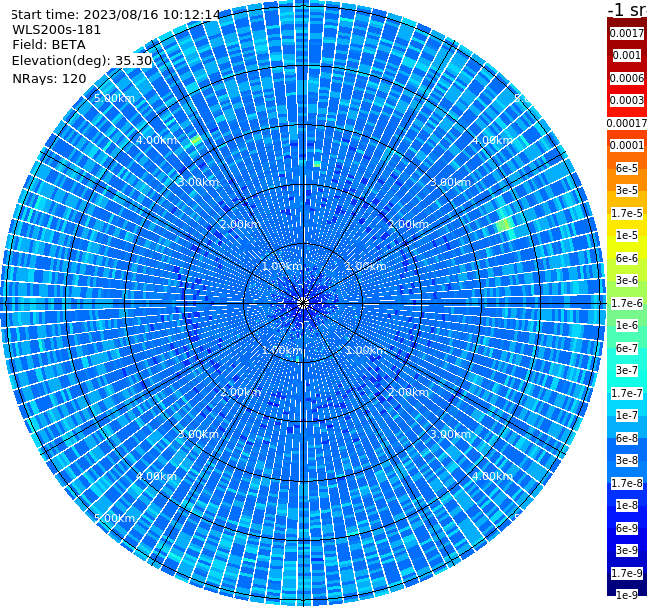Click the Field: BETA label
647x607 pixels.
tap(49, 45)
